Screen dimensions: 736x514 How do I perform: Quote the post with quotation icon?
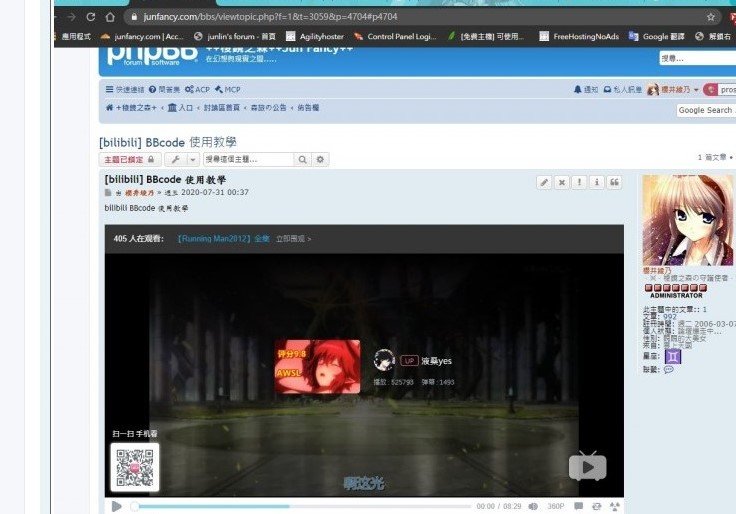coord(614,182)
